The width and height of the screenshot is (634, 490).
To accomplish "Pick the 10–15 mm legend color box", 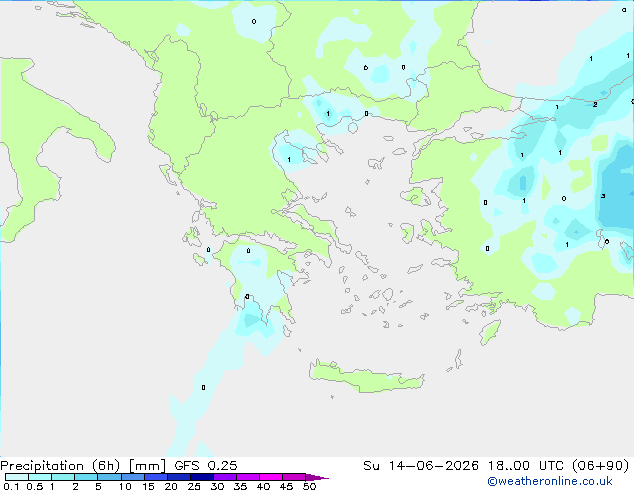I will click(x=133, y=477).
